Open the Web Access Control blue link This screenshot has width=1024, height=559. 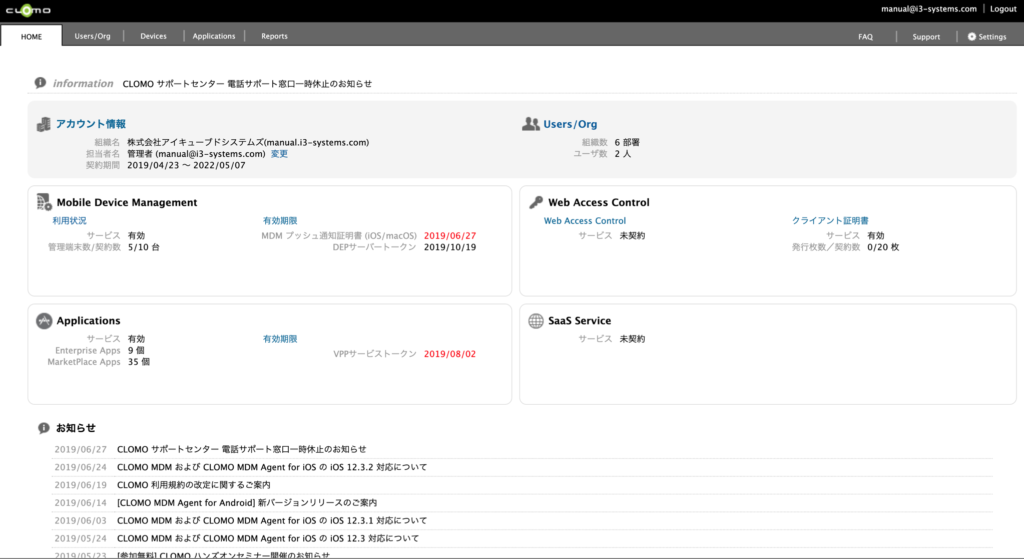(584, 221)
